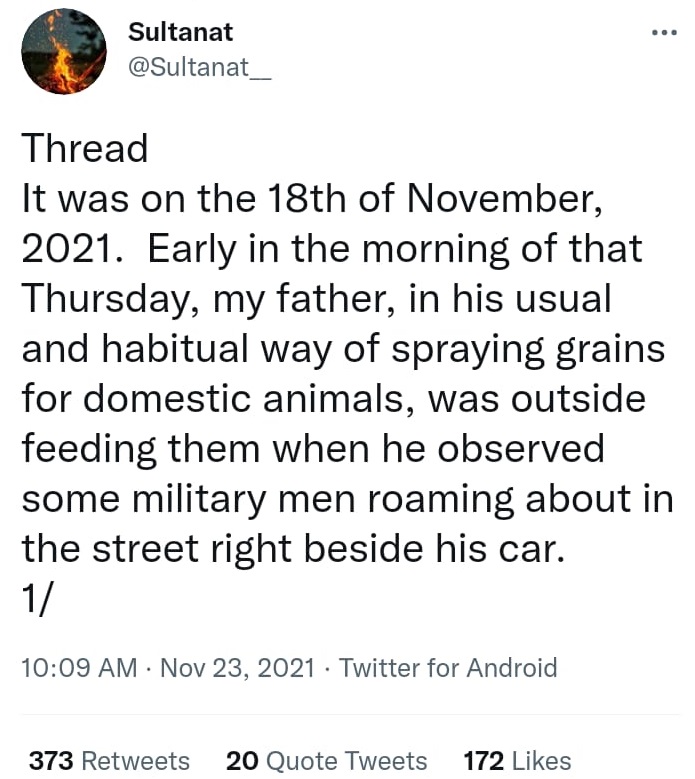Click the tweet line starting with Thursday
The image size is (695, 779).
click(x=316, y=299)
